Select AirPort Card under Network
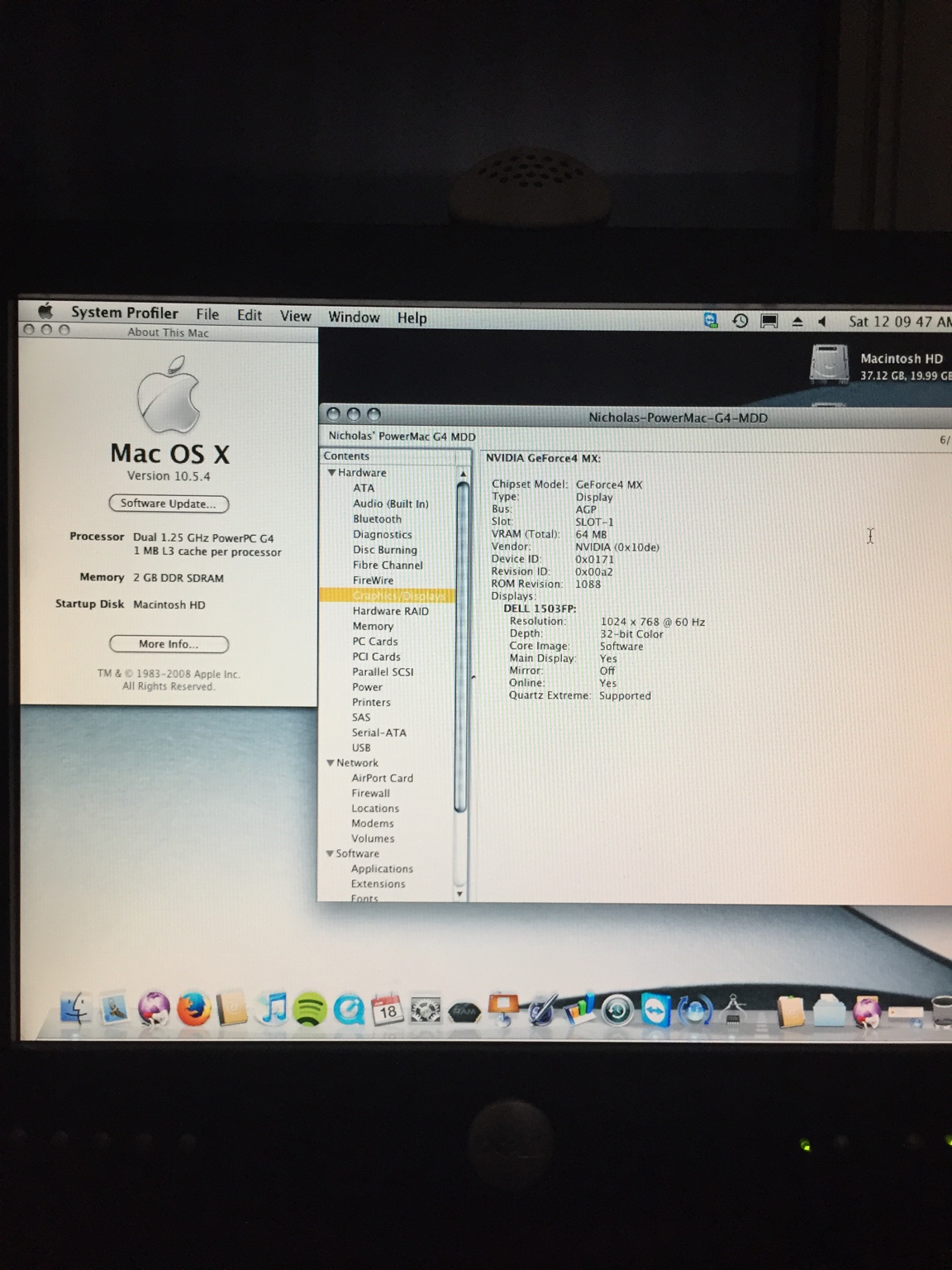This screenshot has width=952, height=1270. (382, 778)
